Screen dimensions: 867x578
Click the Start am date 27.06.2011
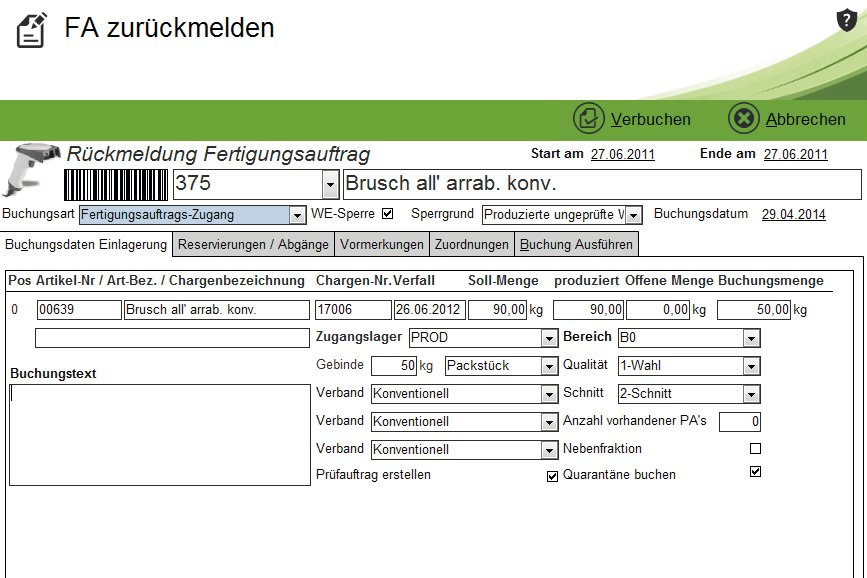[623, 154]
